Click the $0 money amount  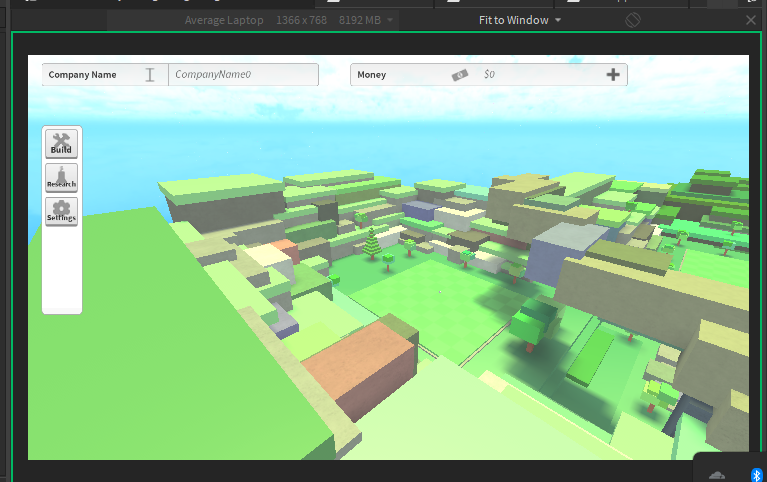click(x=489, y=74)
